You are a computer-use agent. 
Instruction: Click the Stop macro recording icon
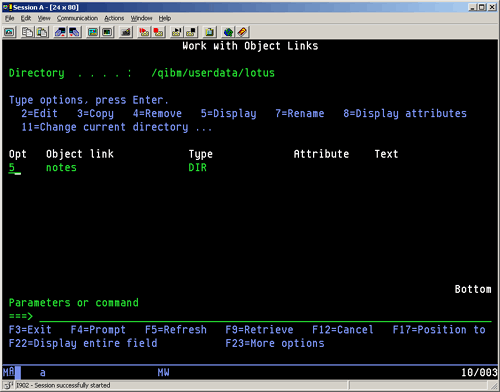[158, 32]
